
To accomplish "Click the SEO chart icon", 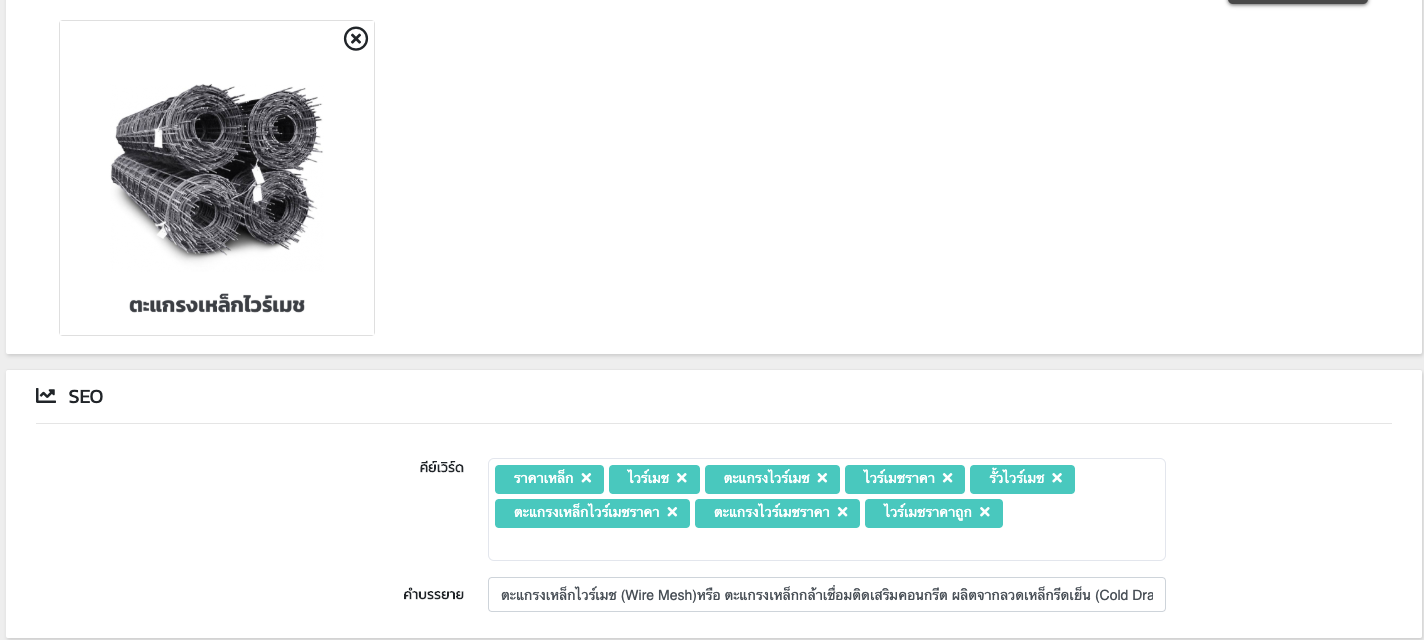I will (x=46, y=396).
